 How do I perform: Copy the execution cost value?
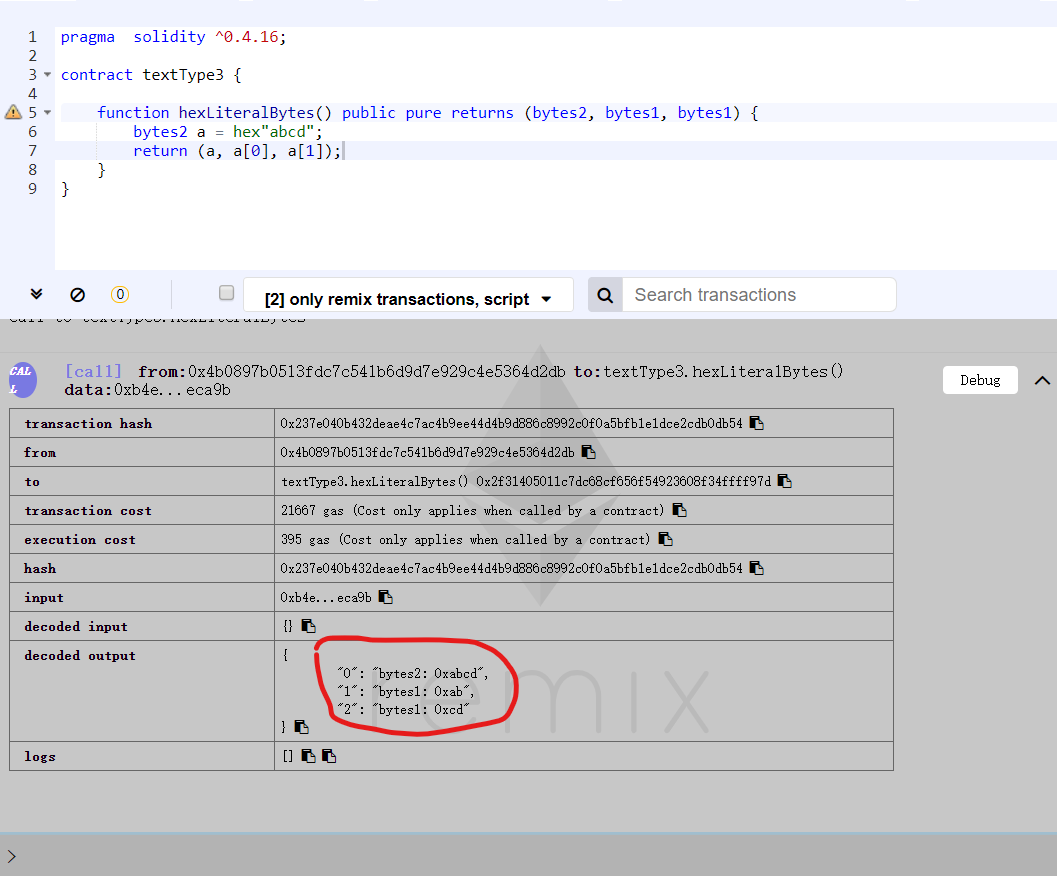[x=665, y=539]
